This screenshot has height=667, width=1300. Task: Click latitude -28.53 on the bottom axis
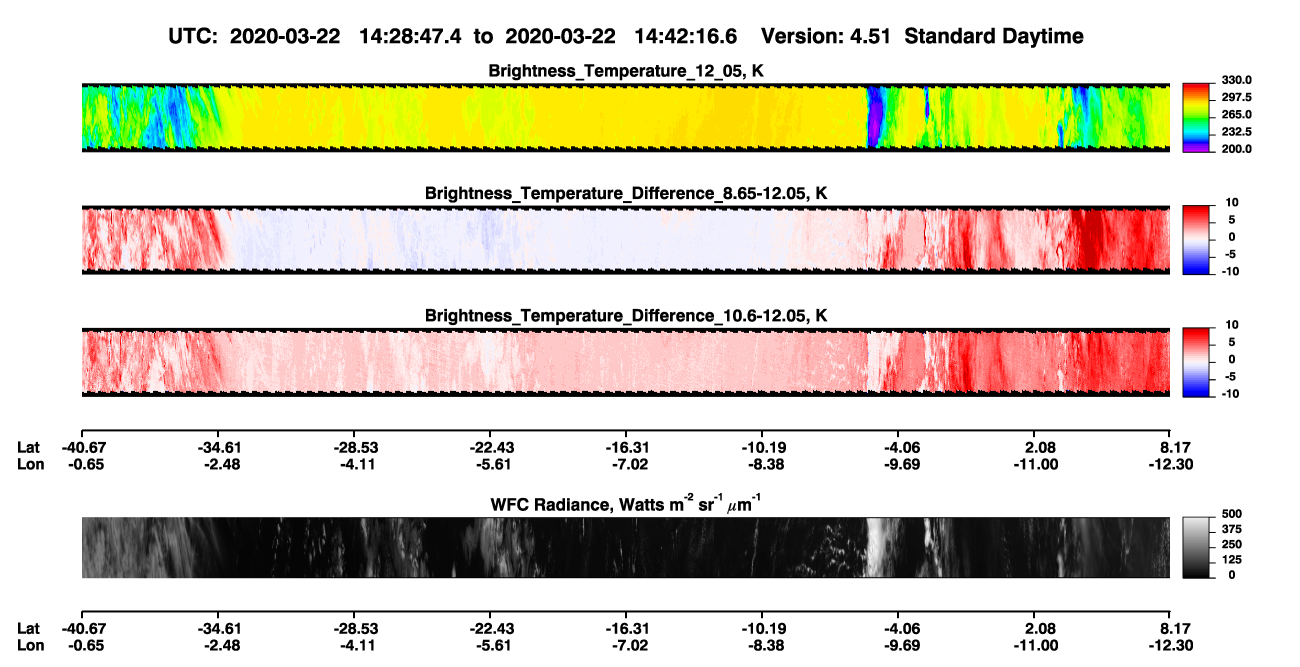(355, 629)
